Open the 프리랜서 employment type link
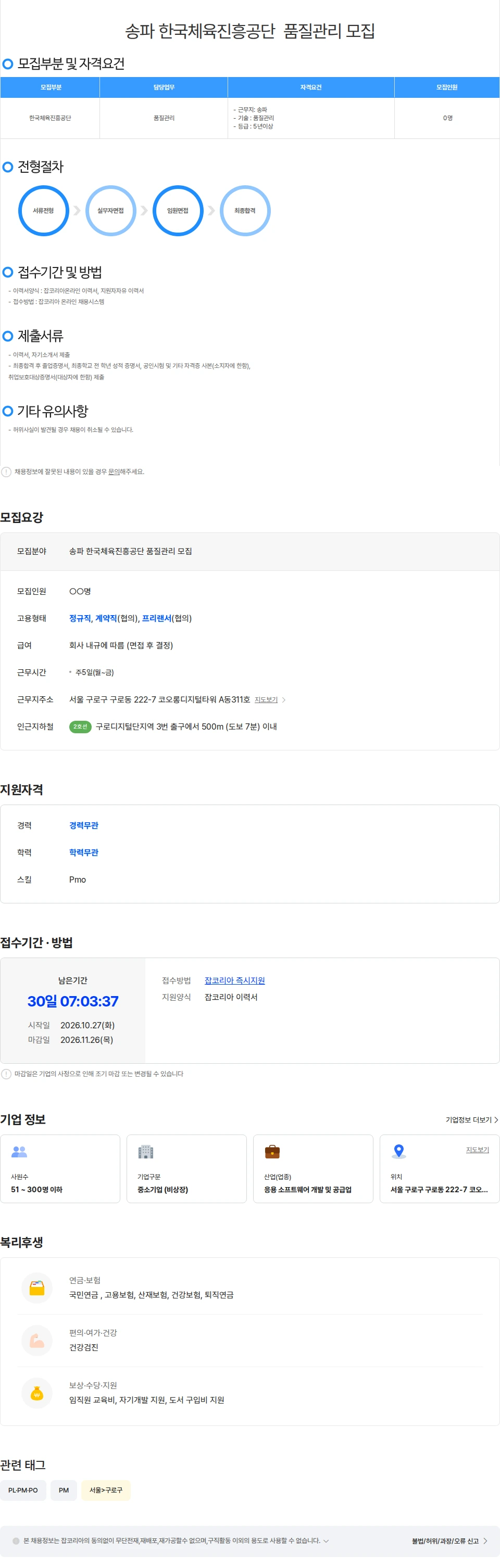Screen dimensions: 500x1568 click(157, 618)
